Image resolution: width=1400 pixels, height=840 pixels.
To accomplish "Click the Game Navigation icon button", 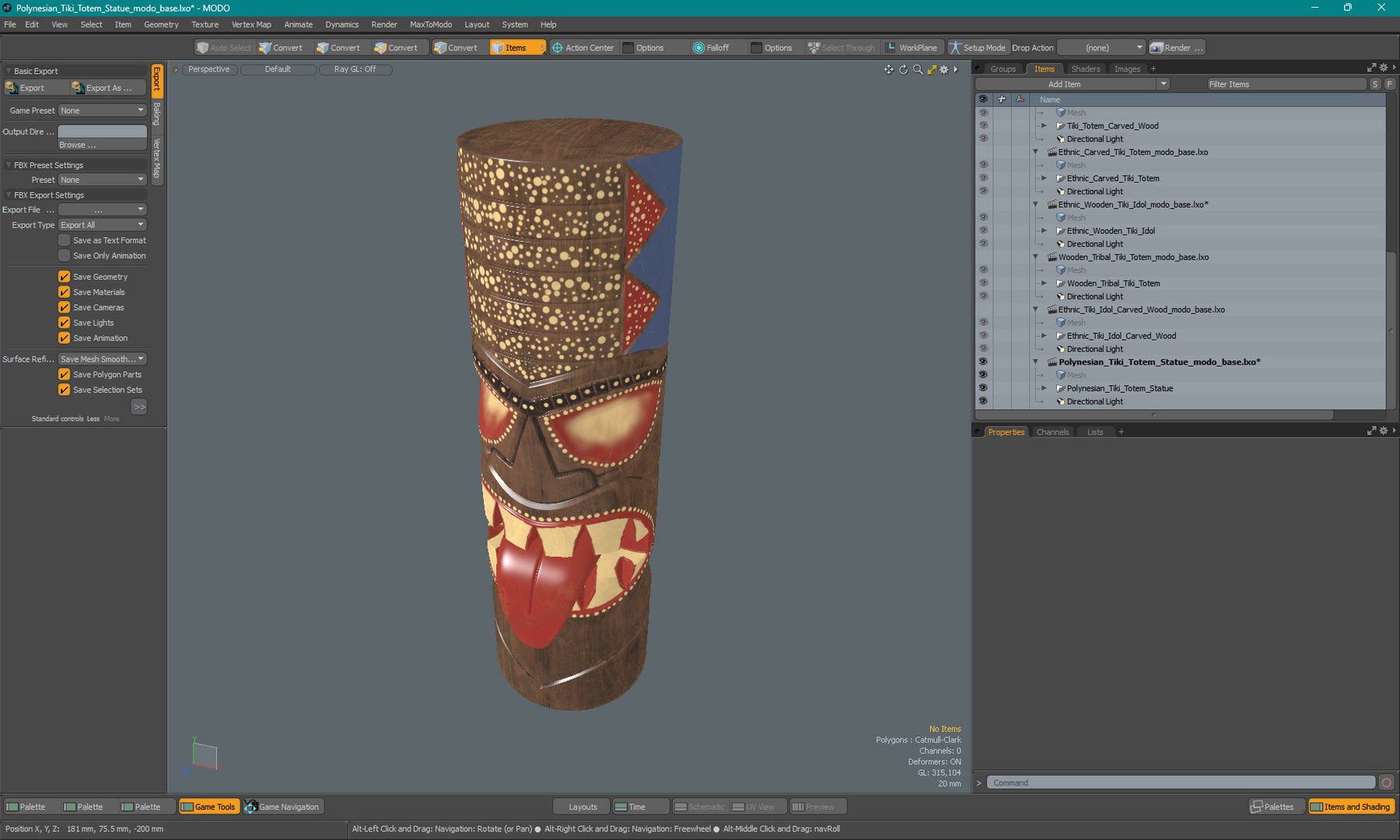I will (x=283, y=807).
